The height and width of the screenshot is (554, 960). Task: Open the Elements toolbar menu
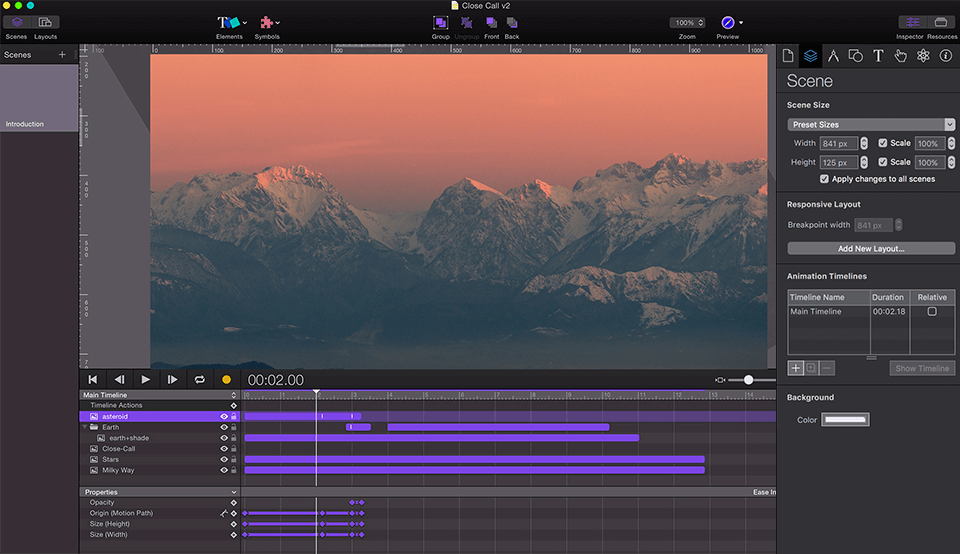click(x=230, y=22)
